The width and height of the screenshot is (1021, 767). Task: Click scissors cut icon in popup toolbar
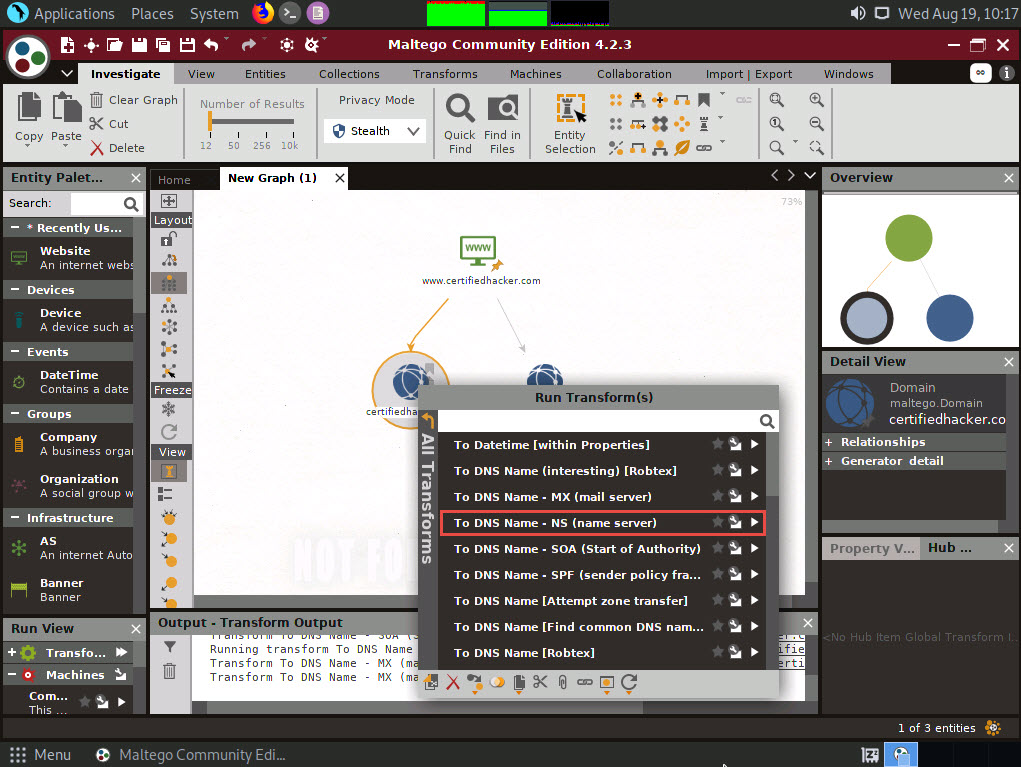(540, 682)
